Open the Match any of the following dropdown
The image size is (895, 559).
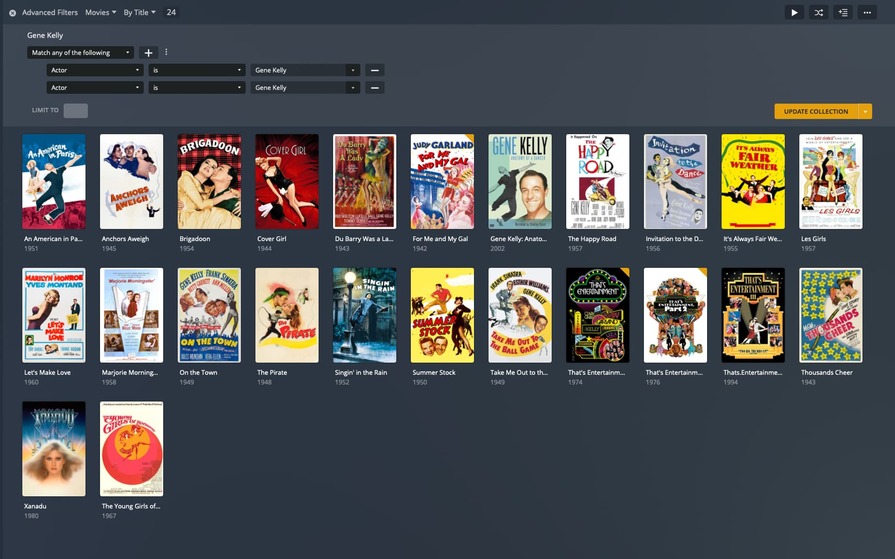80,53
